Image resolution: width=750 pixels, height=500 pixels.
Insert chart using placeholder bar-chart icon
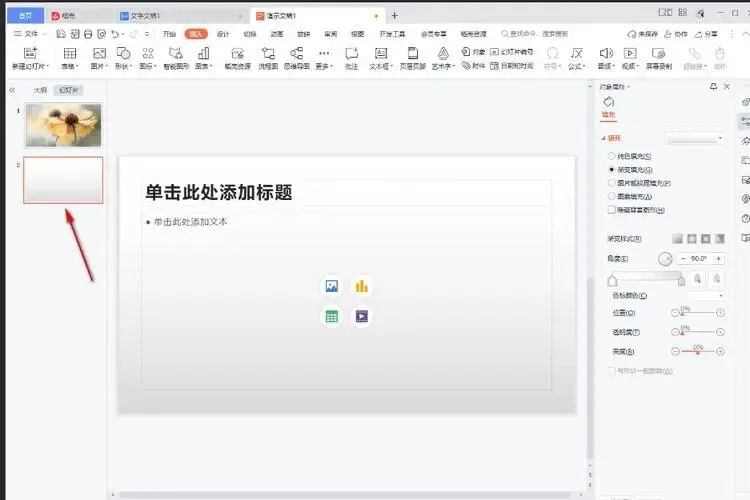point(362,286)
